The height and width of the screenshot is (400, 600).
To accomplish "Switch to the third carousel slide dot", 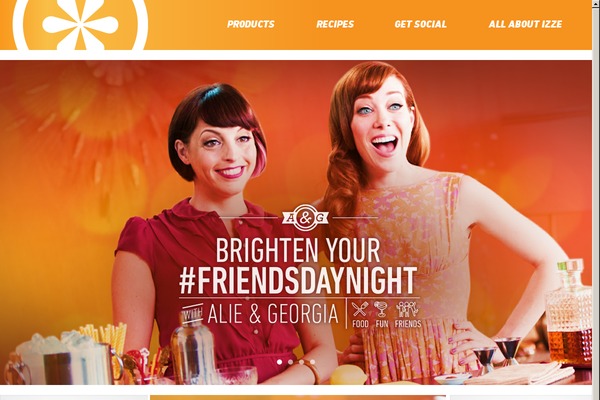I will (302, 362).
